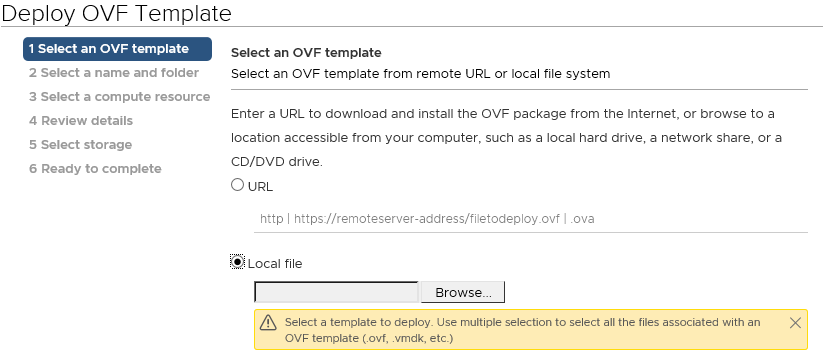Click the 'Enter a URL to download' instruction paragraph

506,138
